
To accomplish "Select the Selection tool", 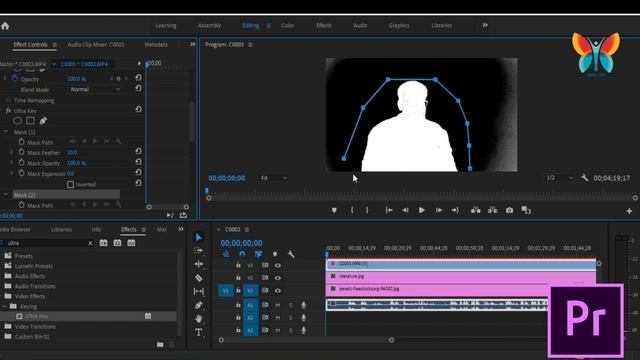I will pyautogui.click(x=199, y=237).
